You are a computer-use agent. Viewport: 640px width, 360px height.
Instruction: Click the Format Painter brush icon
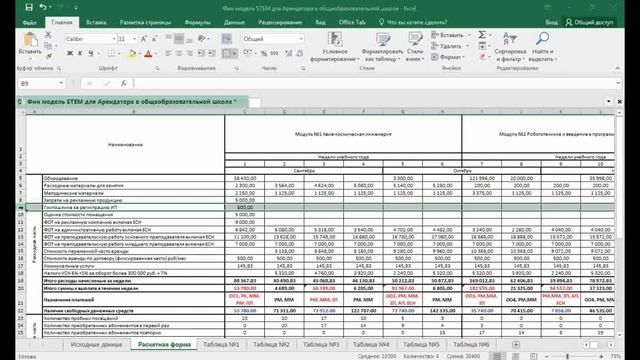pos(48,56)
